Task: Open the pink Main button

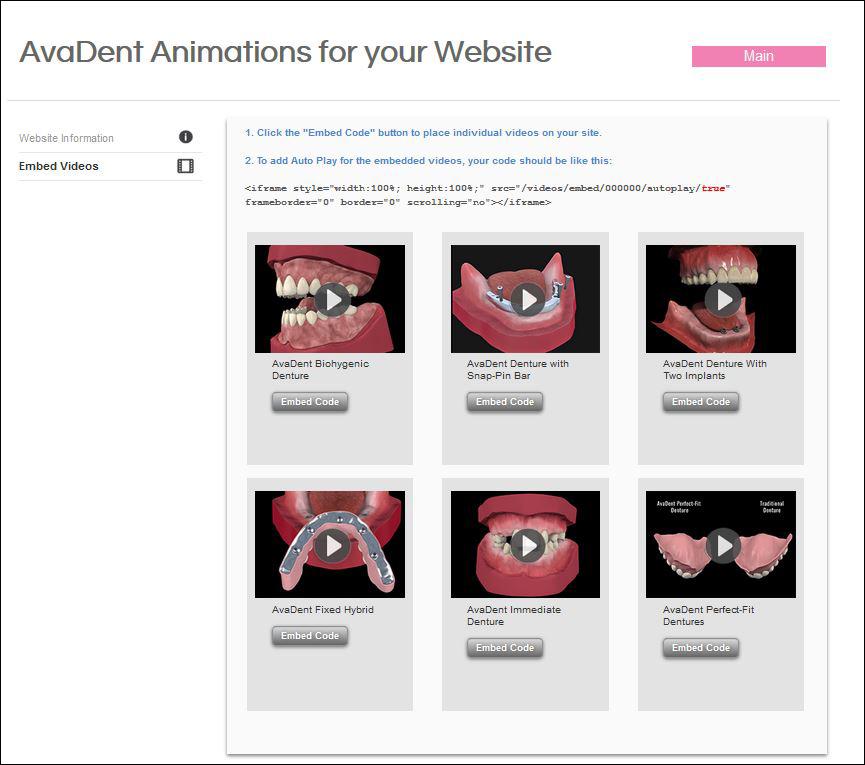Action: pos(759,56)
